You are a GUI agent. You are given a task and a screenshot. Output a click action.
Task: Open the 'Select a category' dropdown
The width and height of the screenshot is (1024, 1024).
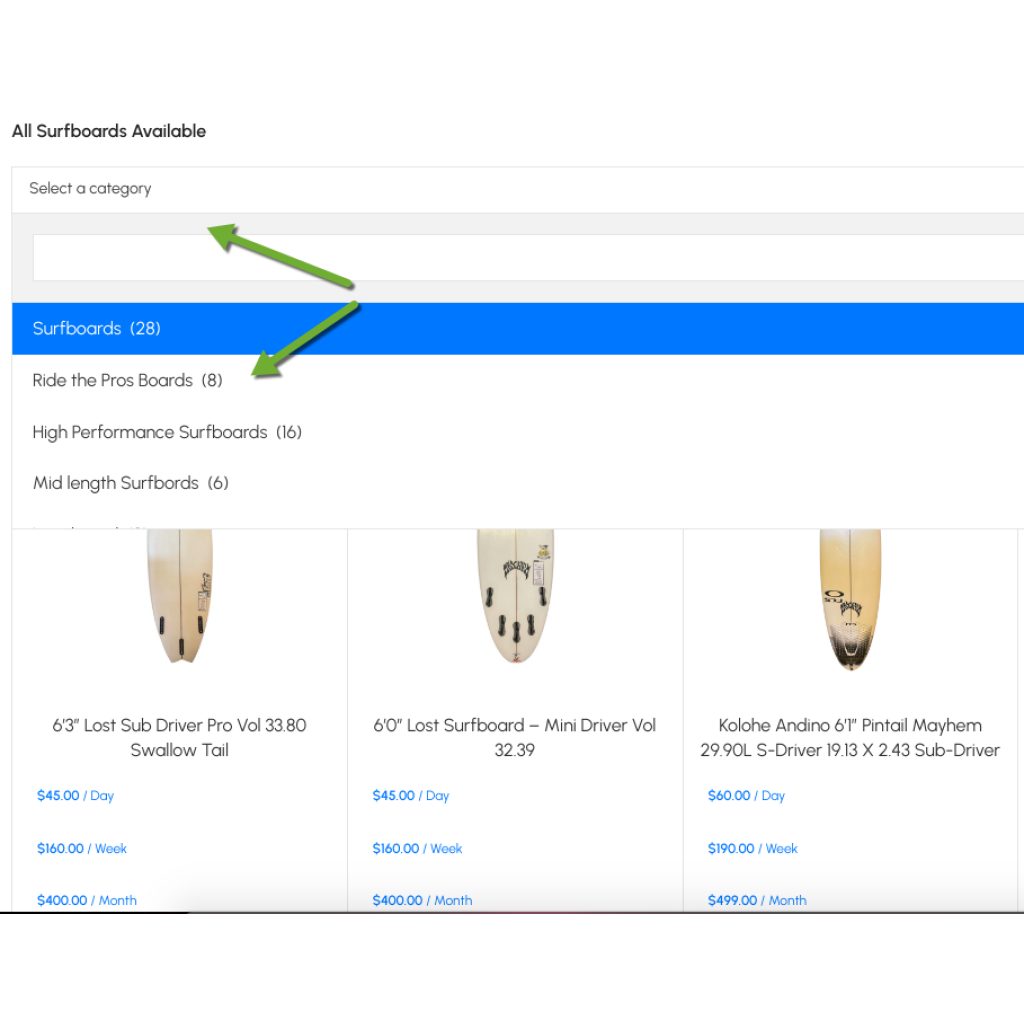517,189
